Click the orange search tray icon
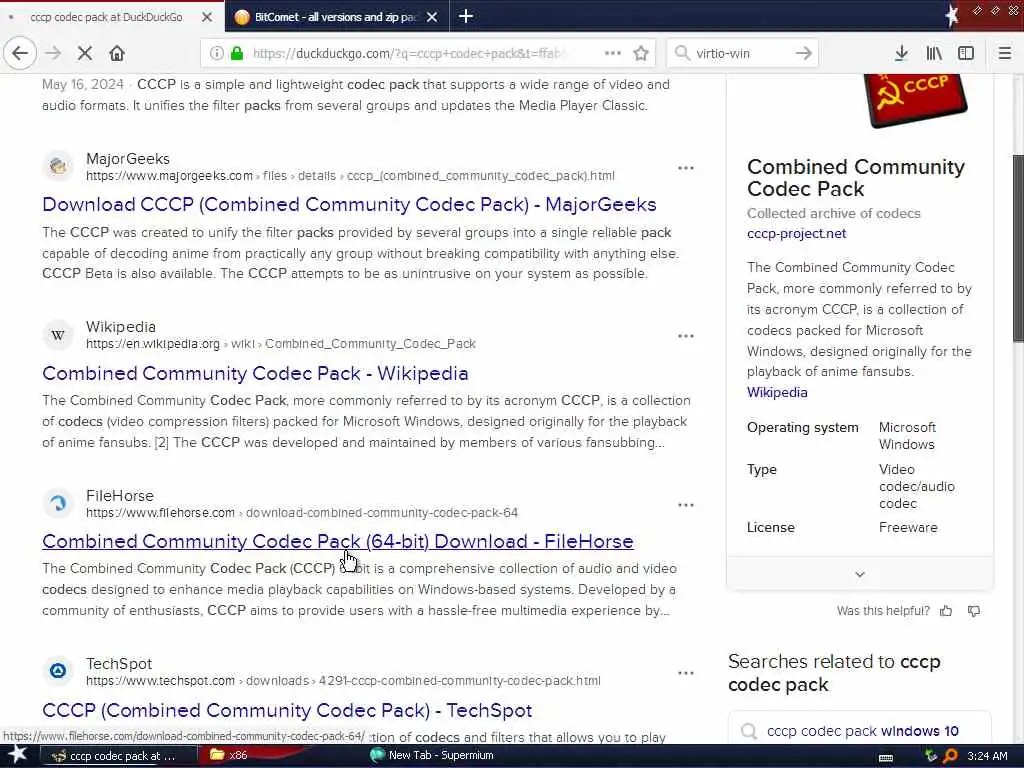The width and height of the screenshot is (1024, 768). [950, 756]
